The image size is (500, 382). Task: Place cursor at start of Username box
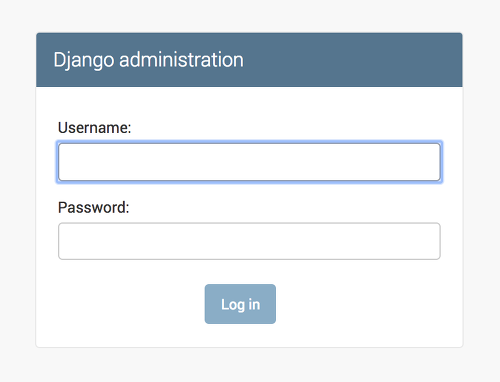click(63, 162)
